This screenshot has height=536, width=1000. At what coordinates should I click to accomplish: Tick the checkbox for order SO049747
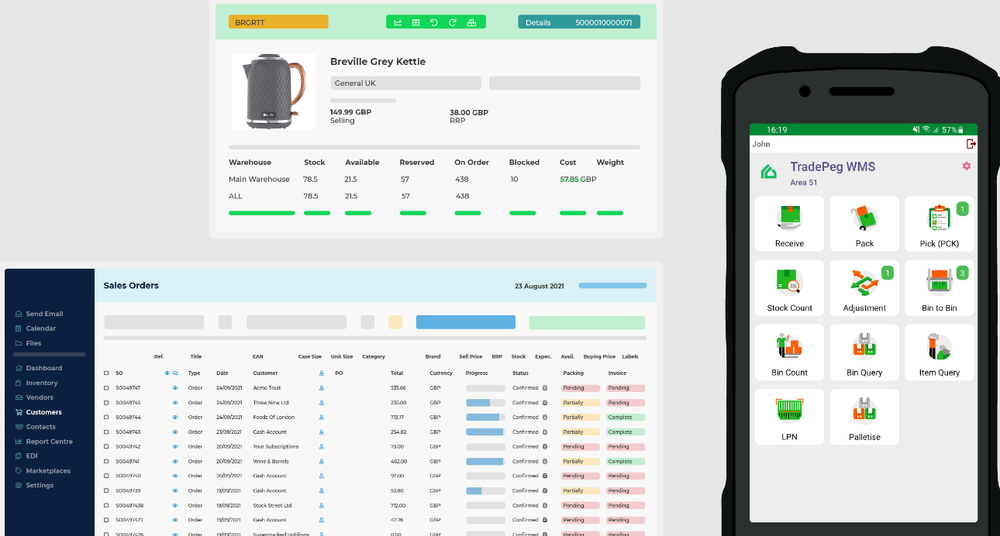click(x=107, y=388)
